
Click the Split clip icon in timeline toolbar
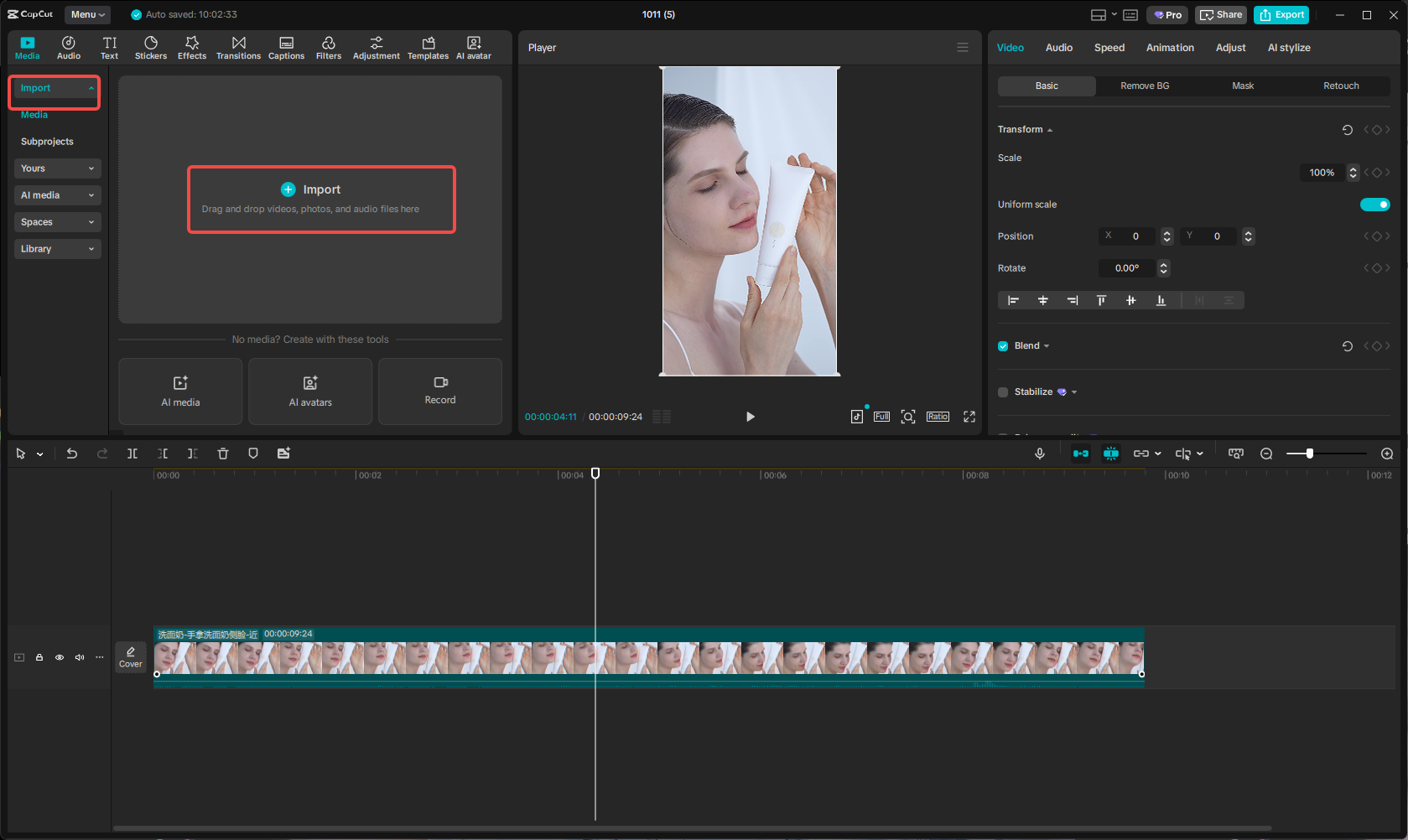tap(132, 453)
